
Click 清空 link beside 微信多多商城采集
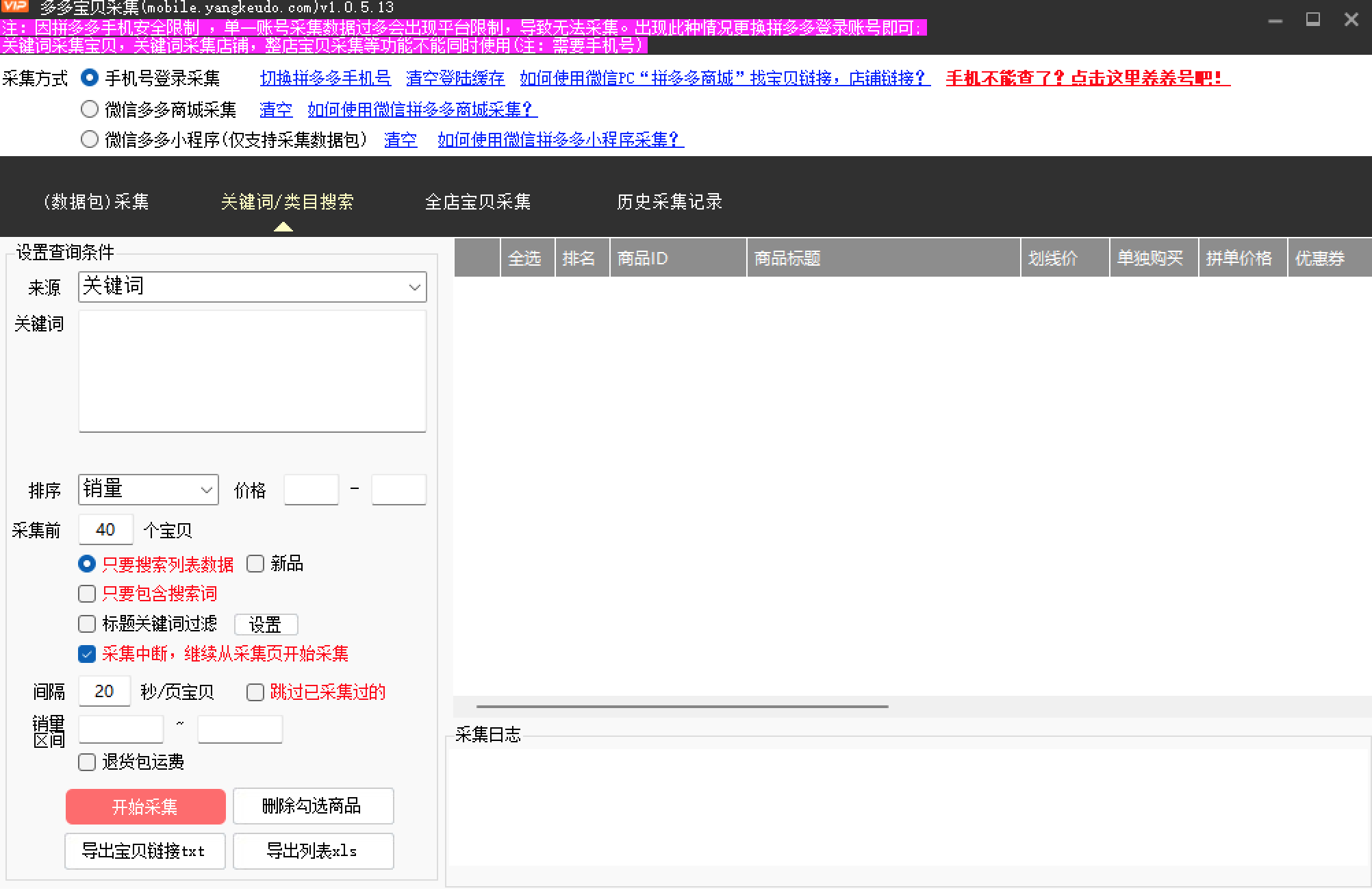(276, 110)
